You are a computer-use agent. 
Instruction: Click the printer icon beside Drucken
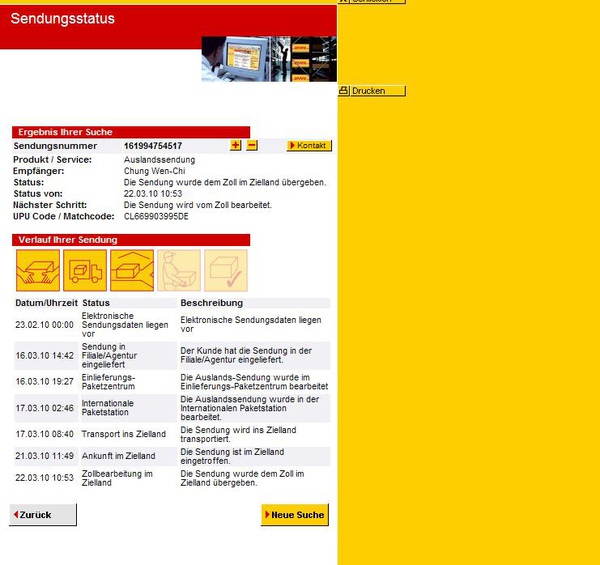coord(344,91)
